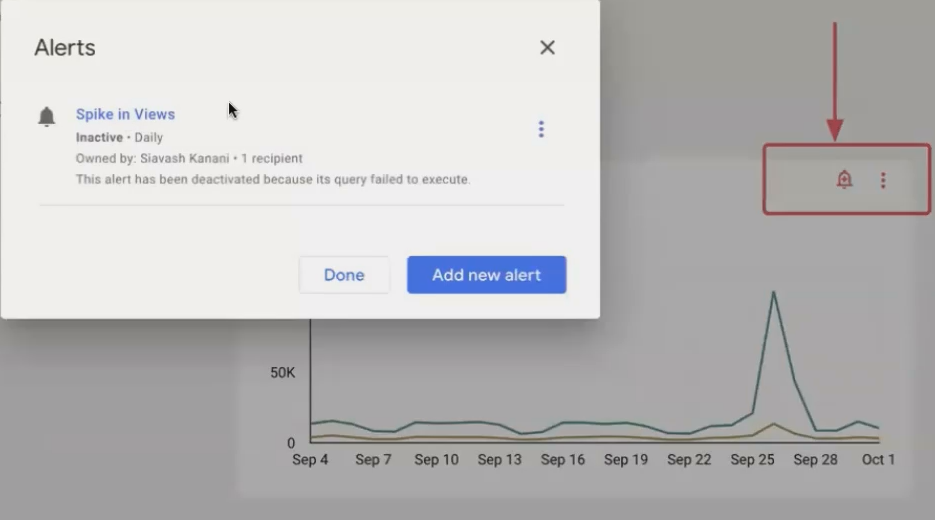Click the Sep 16 x-axis label
Screen dimensions: 935x520
[562, 460]
